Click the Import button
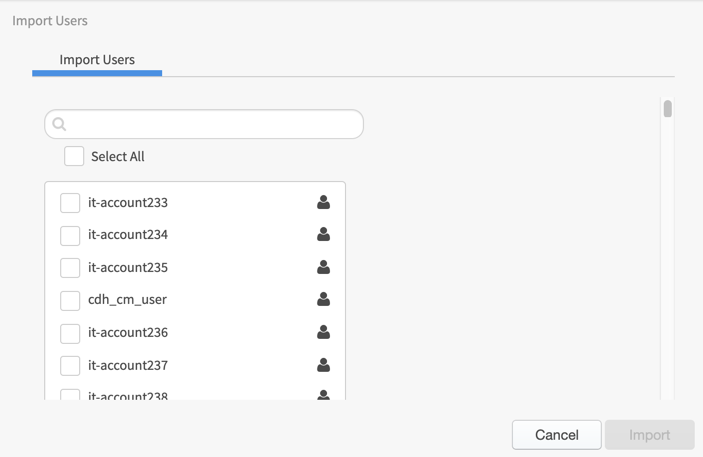Viewport: 703px width, 457px height. [x=650, y=435]
